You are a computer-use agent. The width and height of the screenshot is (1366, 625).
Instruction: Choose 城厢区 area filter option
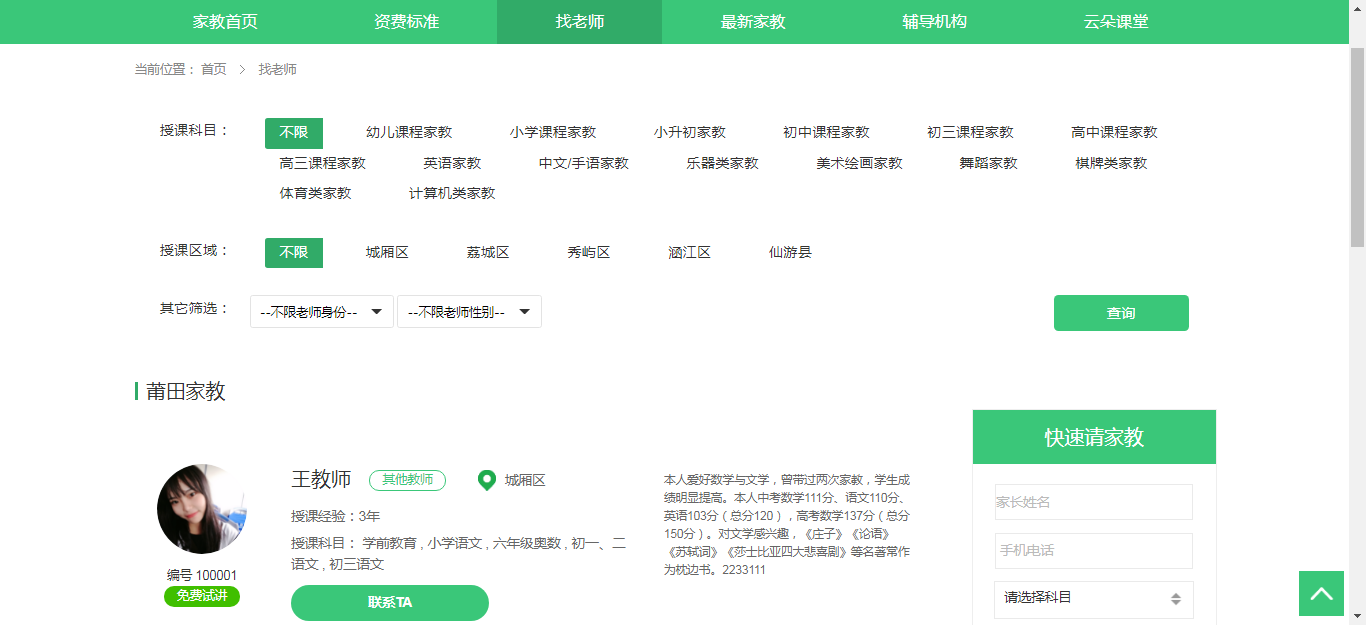tap(387, 253)
